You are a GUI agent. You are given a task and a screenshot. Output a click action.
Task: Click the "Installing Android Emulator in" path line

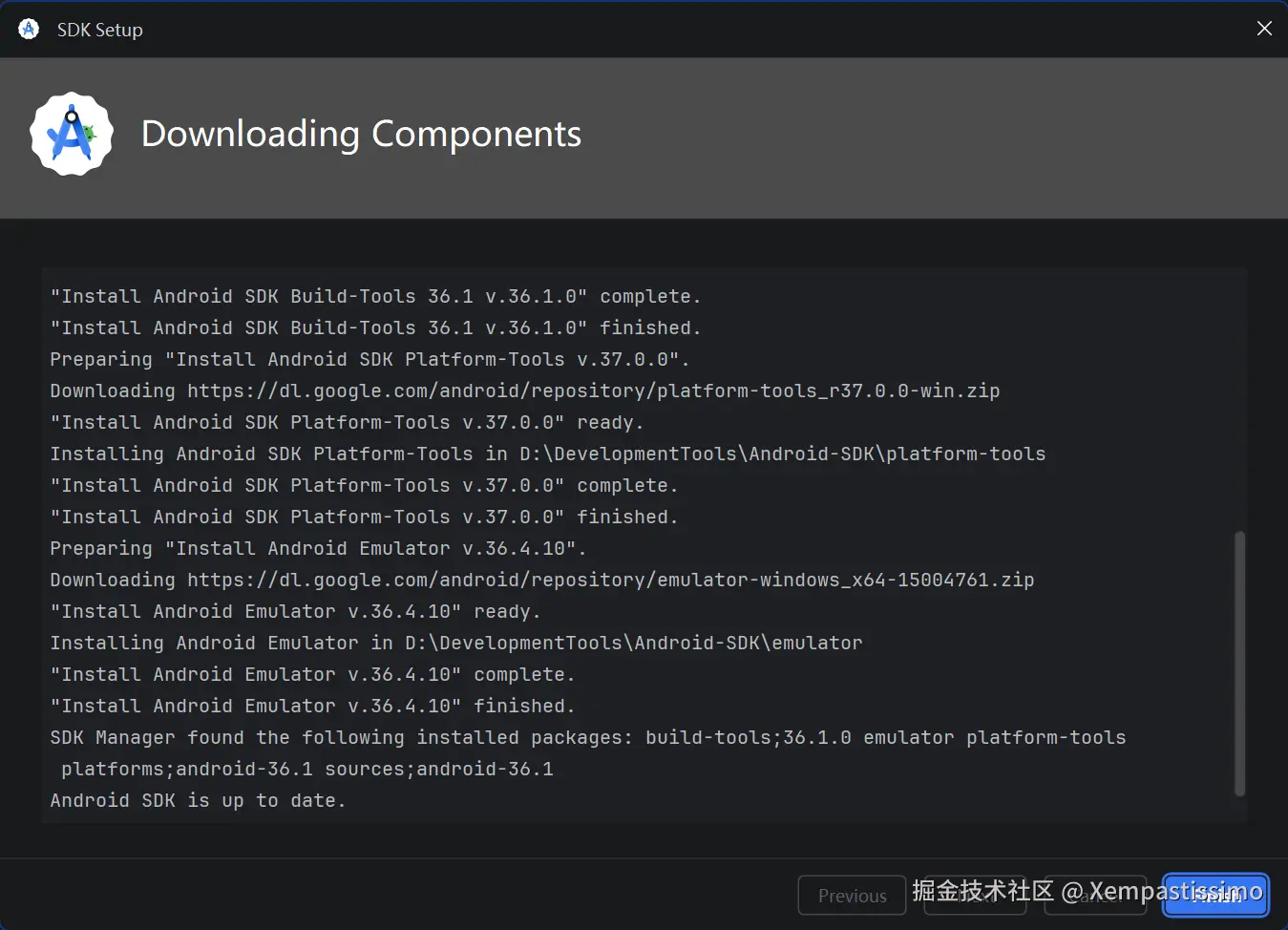[455, 643]
